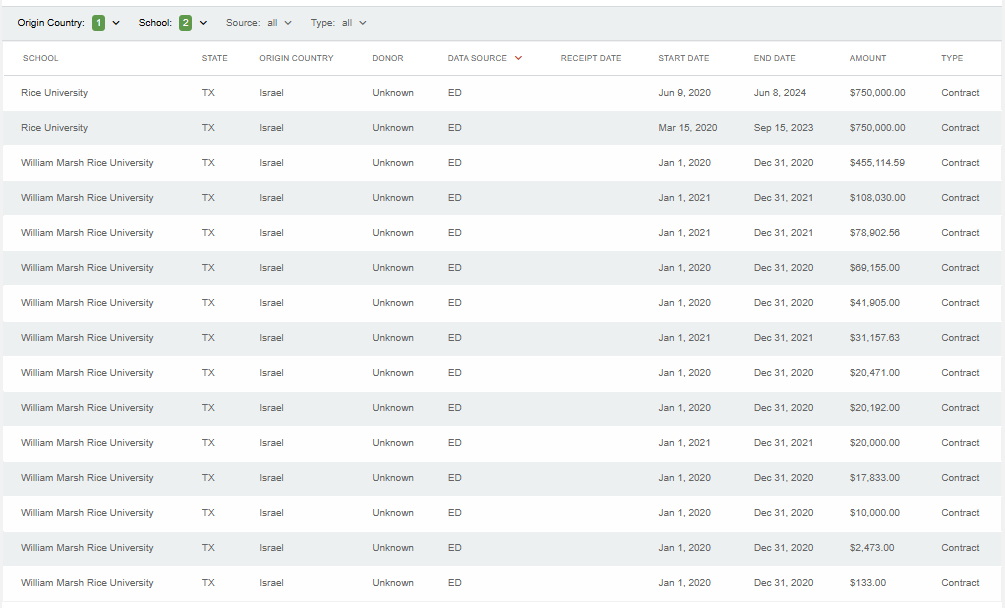Click the $78,902.56 amount cell
1005x608 pixels.
pos(875,233)
